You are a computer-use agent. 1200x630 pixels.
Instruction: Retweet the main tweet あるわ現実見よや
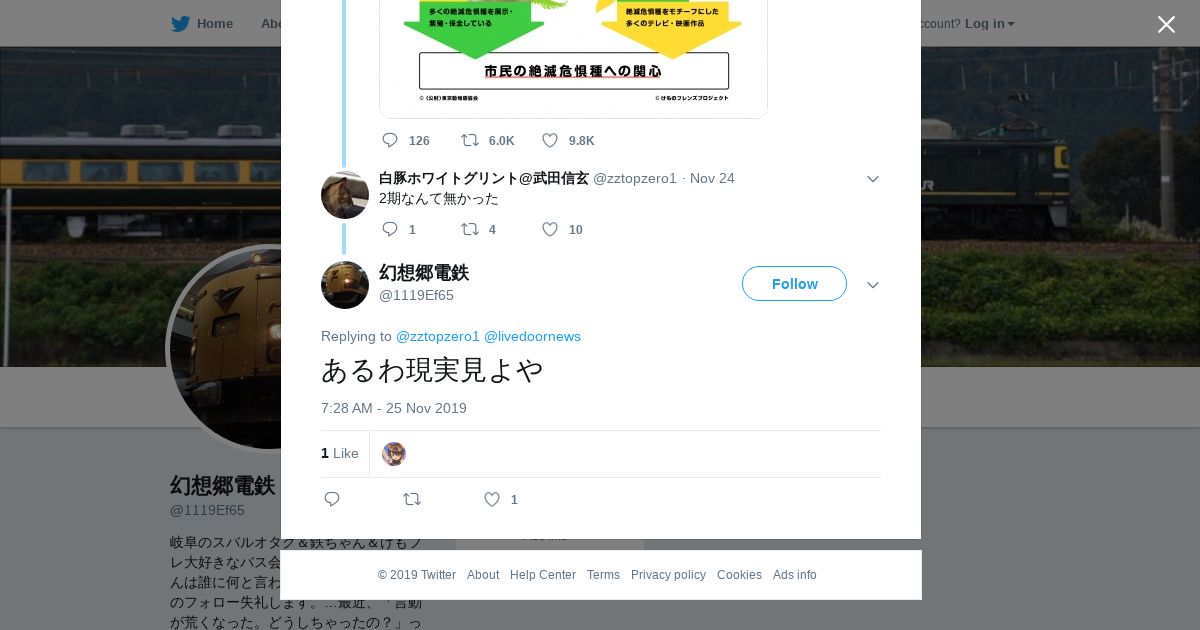pos(412,499)
